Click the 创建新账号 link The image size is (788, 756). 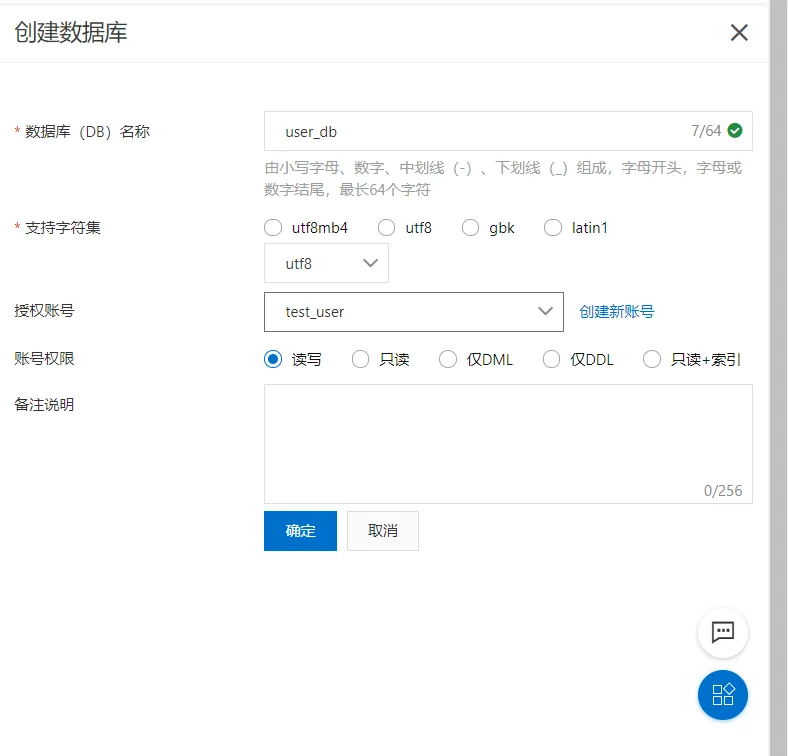(x=617, y=312)
